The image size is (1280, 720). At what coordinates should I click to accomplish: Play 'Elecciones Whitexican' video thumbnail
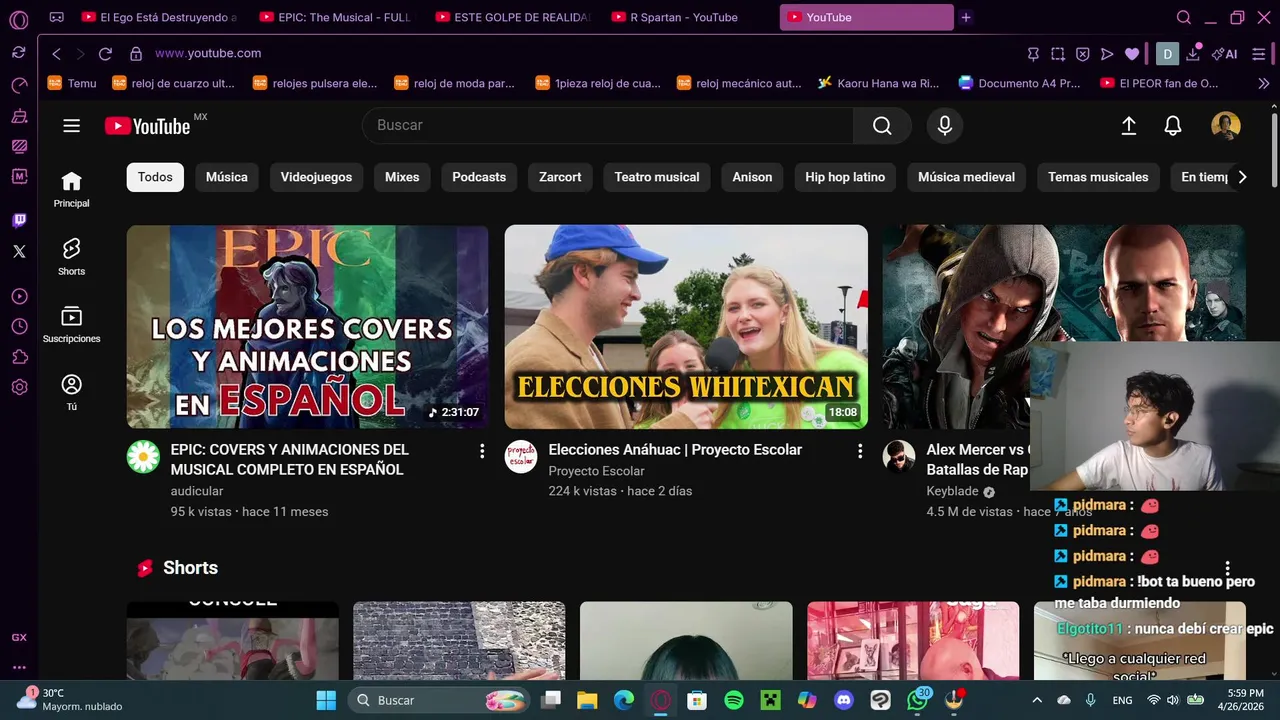(686, 326)
